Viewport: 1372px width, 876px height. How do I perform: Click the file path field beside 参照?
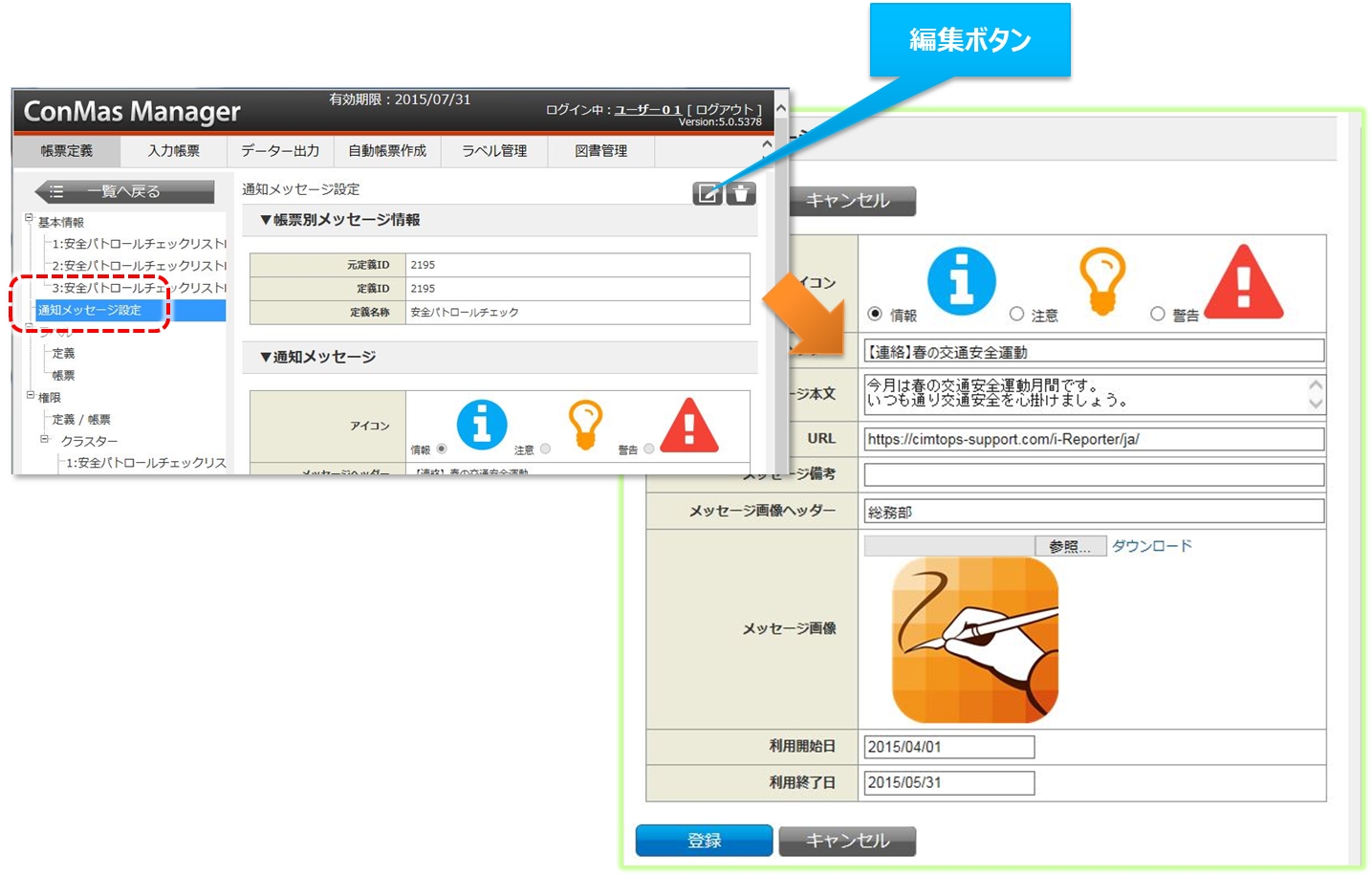(949, 546)
